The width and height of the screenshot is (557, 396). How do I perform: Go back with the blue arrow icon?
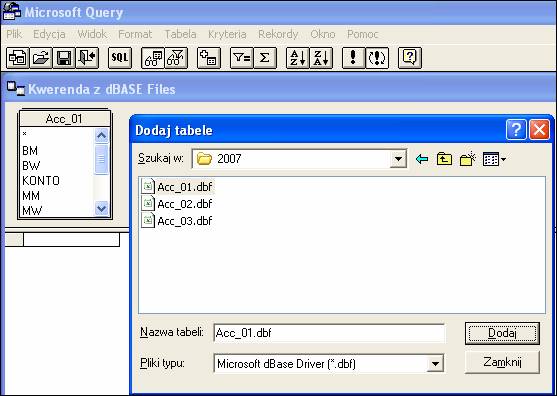pyautogui.click(x=422, y=159)
